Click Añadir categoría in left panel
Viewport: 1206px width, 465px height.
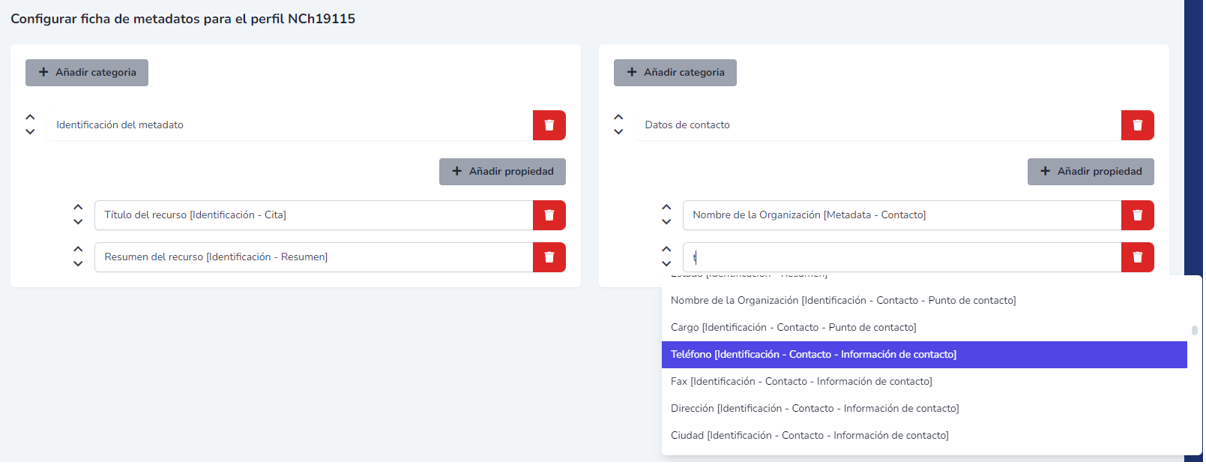87,72
